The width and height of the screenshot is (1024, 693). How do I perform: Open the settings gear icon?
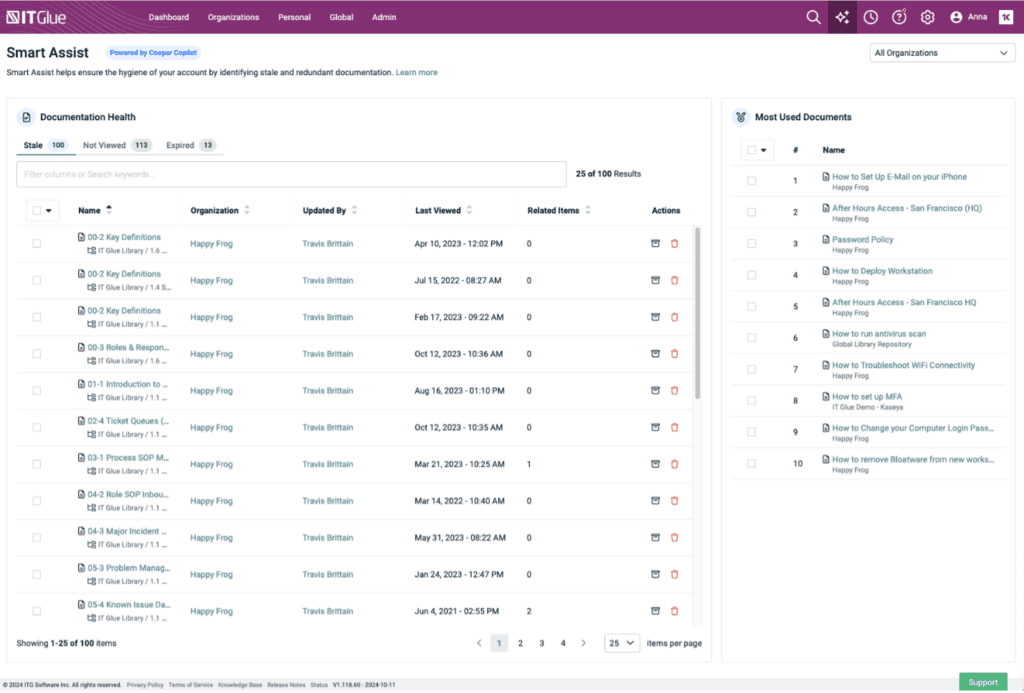click(x=927, y=17)
